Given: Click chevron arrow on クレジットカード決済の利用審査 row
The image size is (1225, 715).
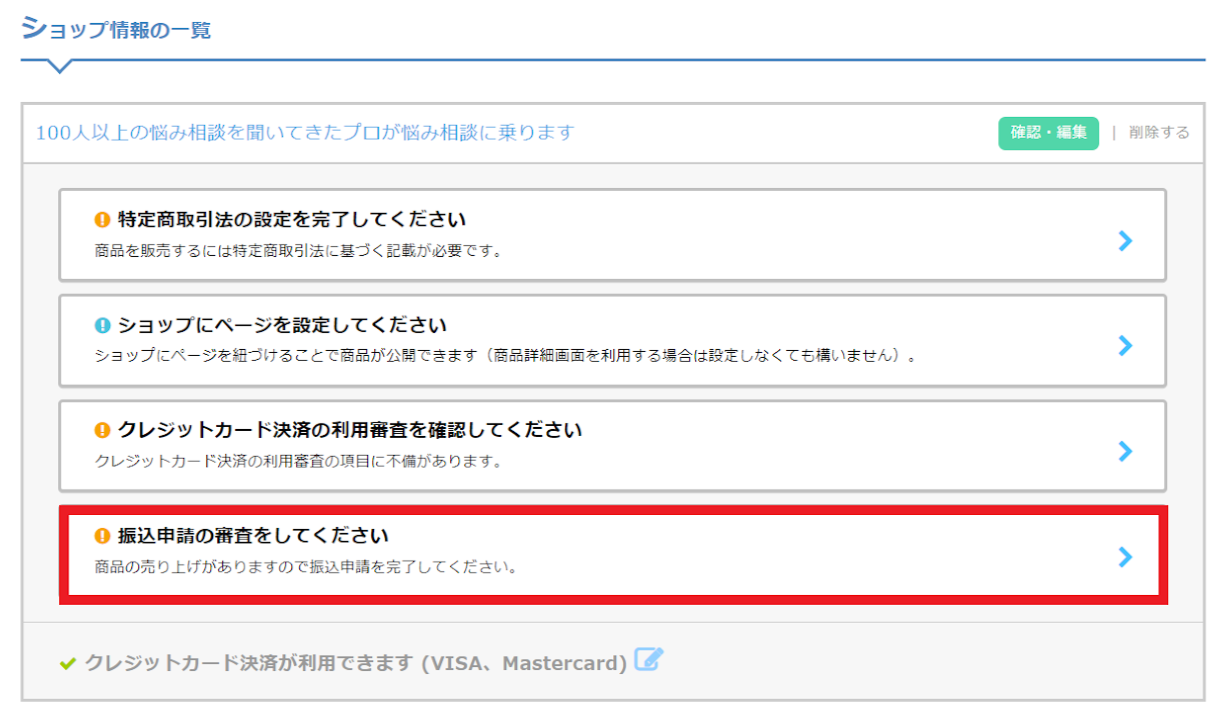Looking at the screenshot, I should pyautogui.click(x=1126, y=452).
